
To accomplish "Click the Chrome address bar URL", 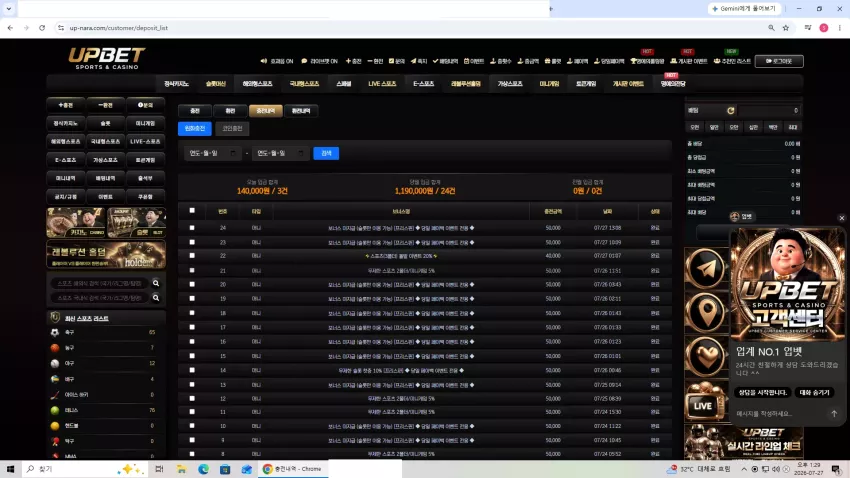I will [119, 28].
